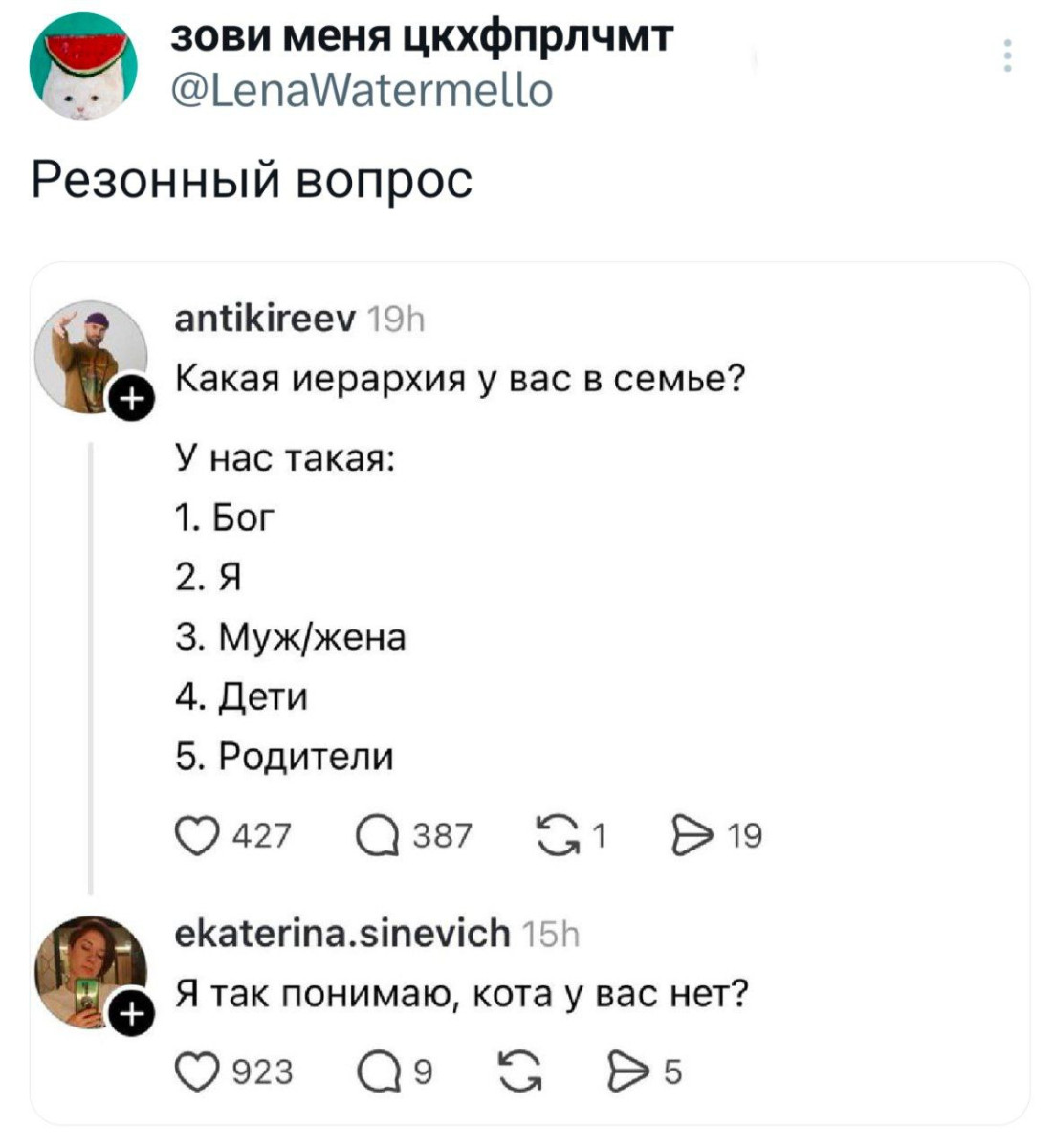Click the tweet text 'Резонный вопрос'
1055x1148 pixels.
click(252, 179)
